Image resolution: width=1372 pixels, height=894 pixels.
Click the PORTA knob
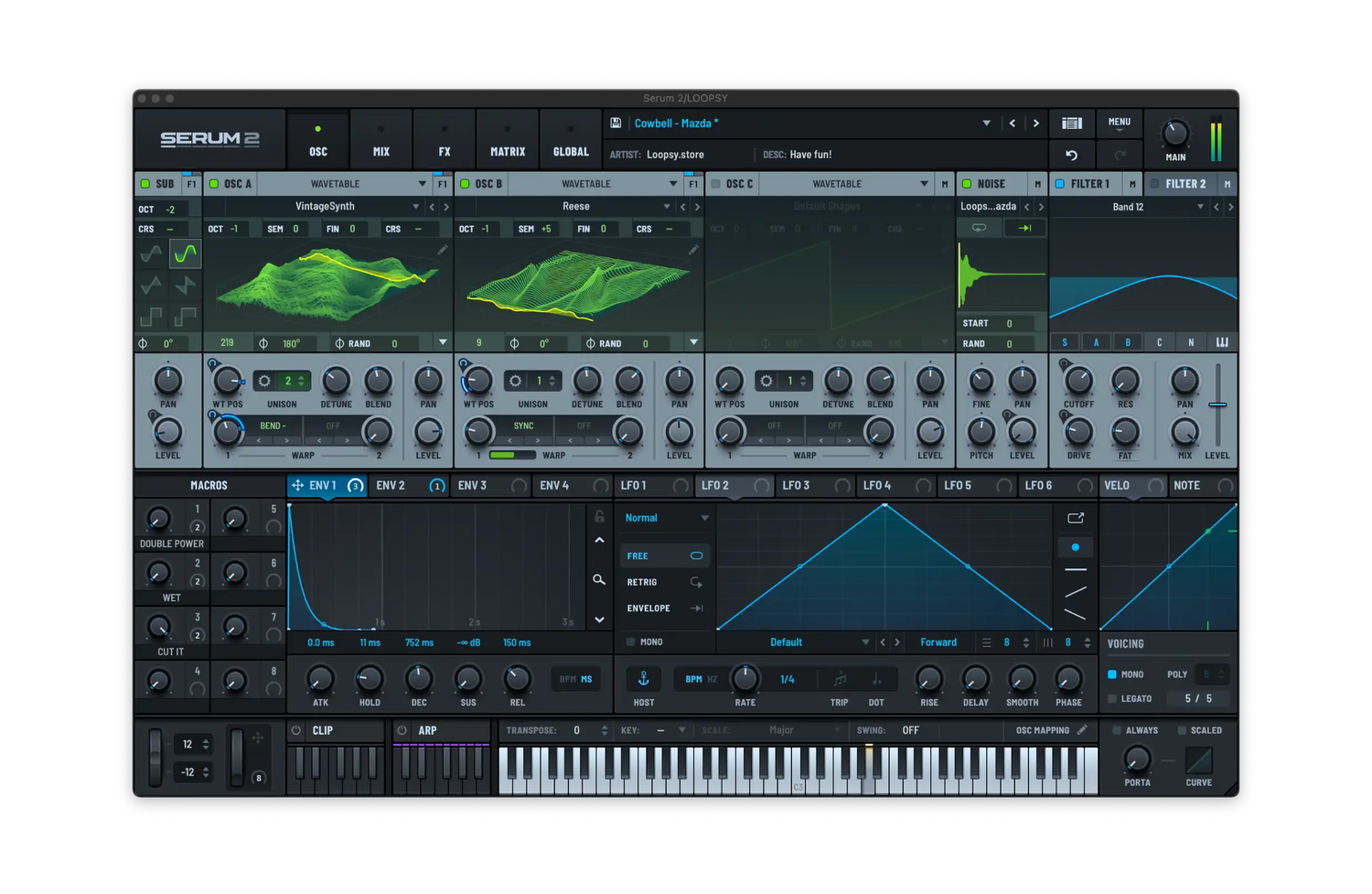(1137, 759)
